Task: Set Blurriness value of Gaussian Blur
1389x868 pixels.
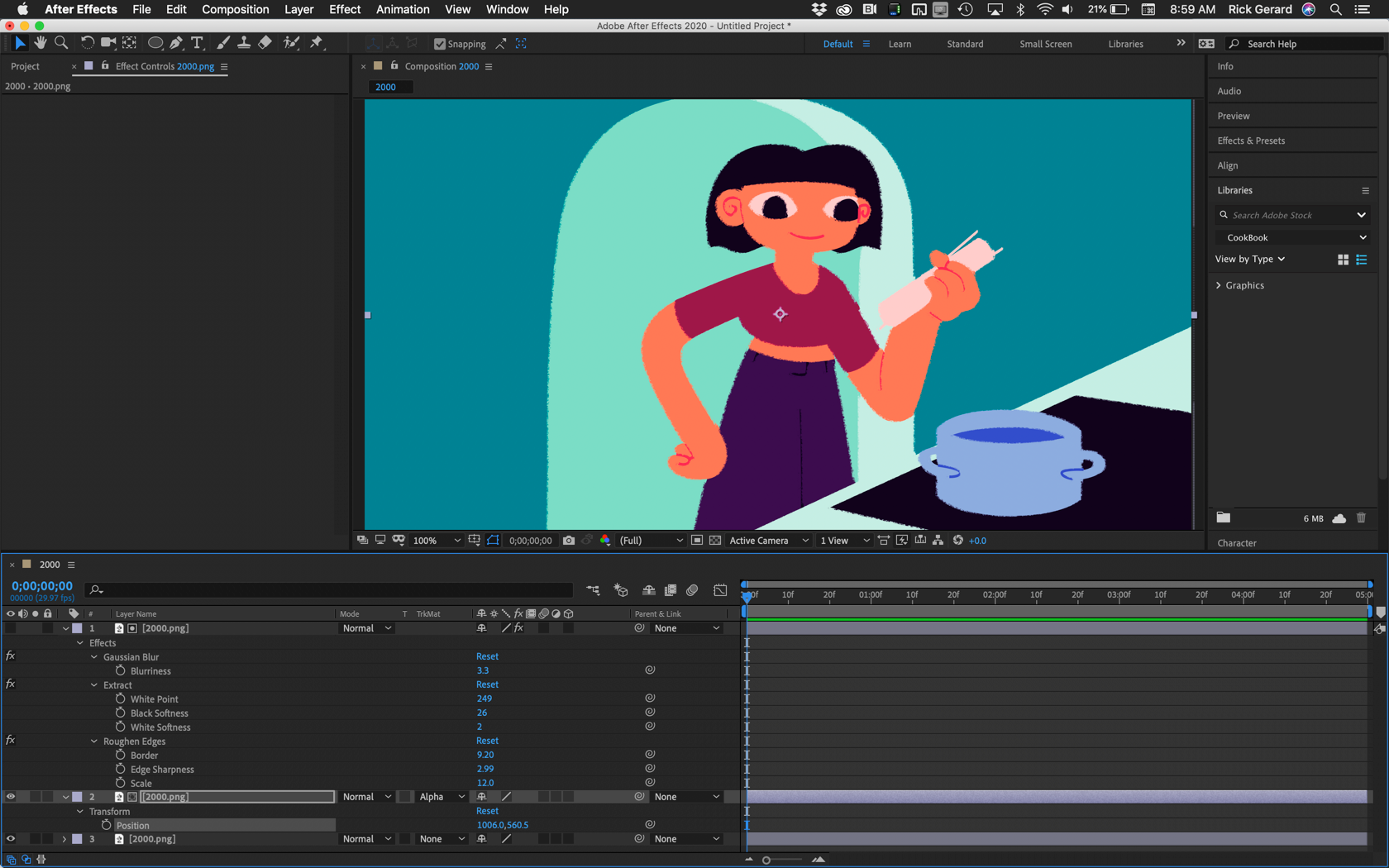Action: pyautogui.click(x=482, y=670)
